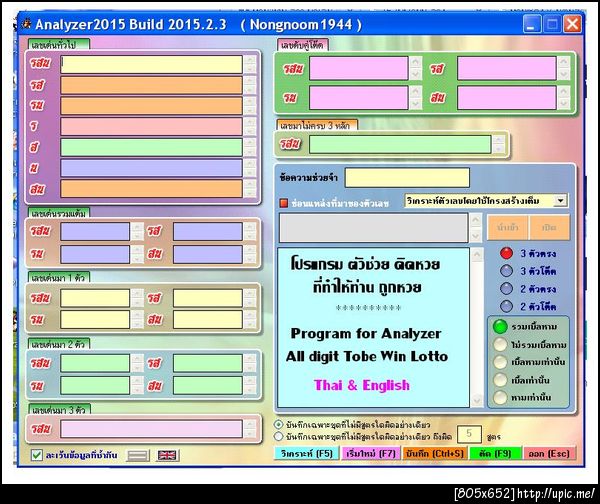The height and width of the screenshot is (504, 600).
Task: Click down arrow beside รส in เลขดับคู่โต๊ด
Action: pyautogui.click(x=564, y=74)
